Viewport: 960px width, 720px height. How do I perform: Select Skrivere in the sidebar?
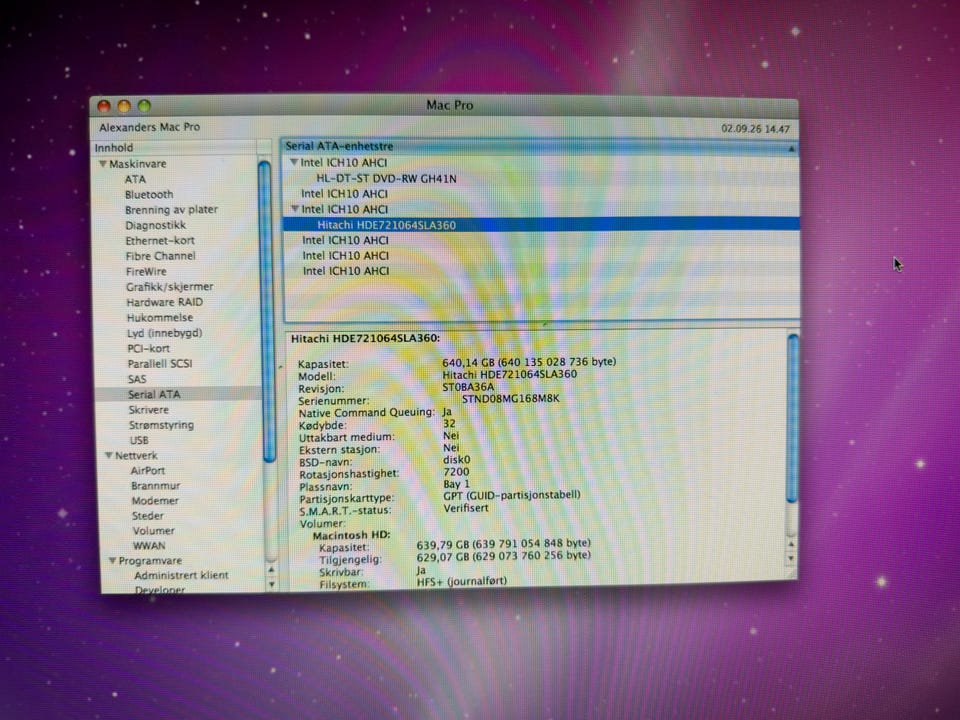149,410
